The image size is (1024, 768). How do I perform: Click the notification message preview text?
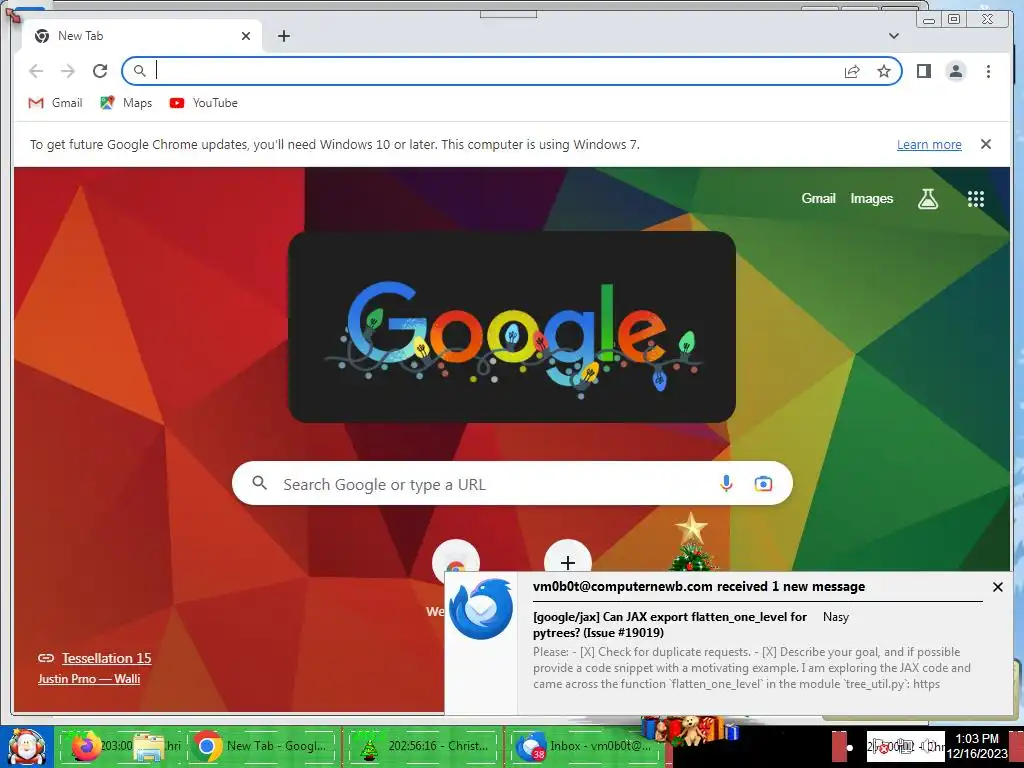pyautogui.click(x=751, y=667)
